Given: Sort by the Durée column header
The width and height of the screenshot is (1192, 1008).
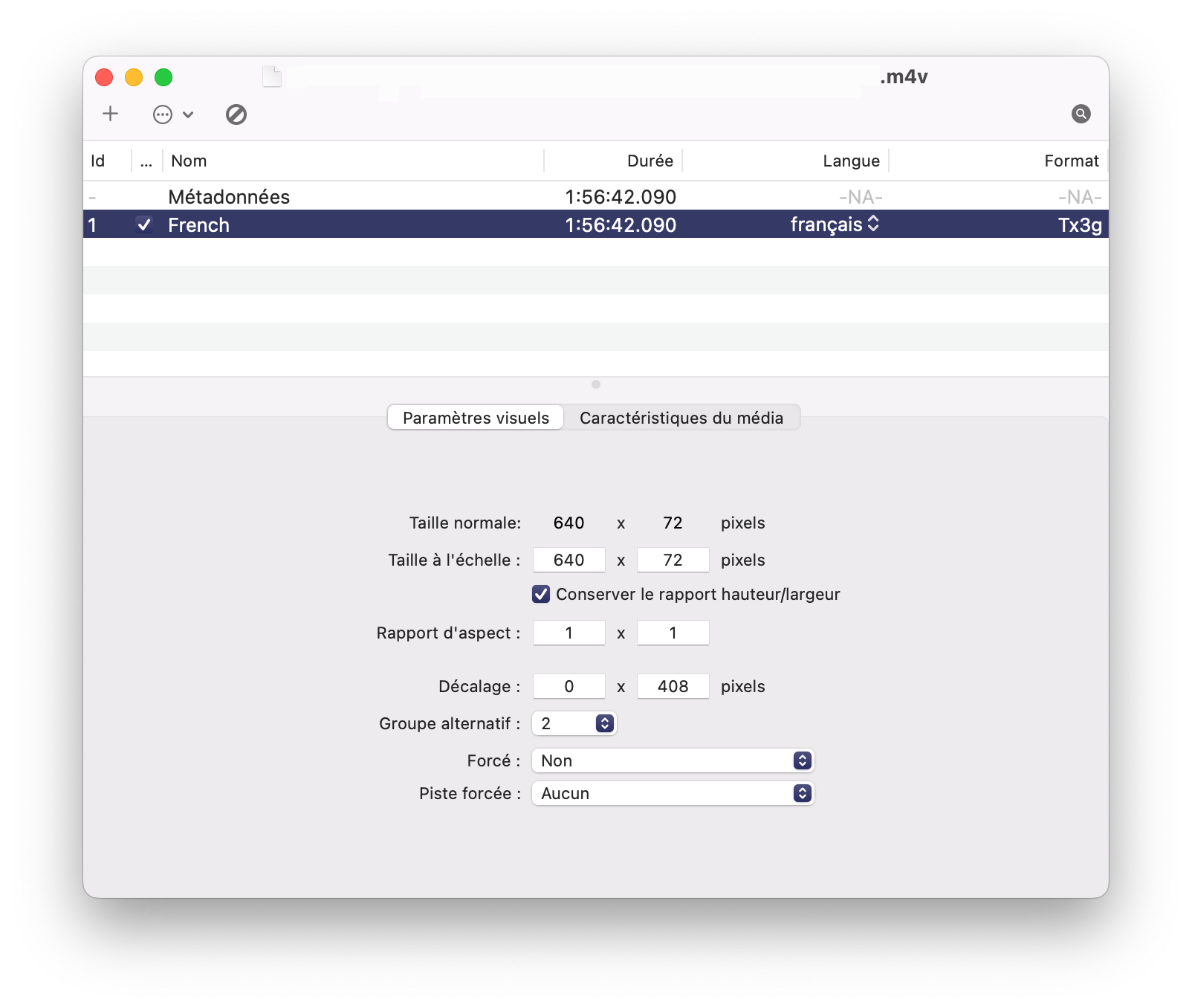Looking at the screenshot, I should [x=613, y=161].
